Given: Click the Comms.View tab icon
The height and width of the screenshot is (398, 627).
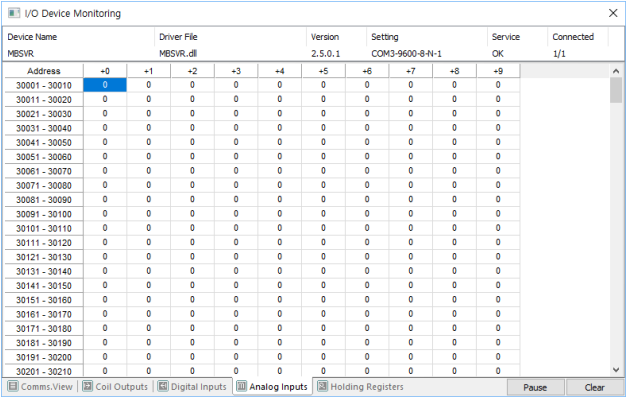Looking at the screenshot, I should click(x=13, y=386).
